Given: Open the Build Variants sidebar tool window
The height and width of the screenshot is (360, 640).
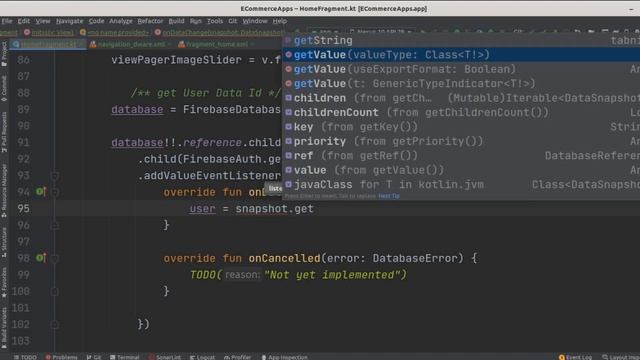Looking at the screenshot, I should [x=4, y=328].
